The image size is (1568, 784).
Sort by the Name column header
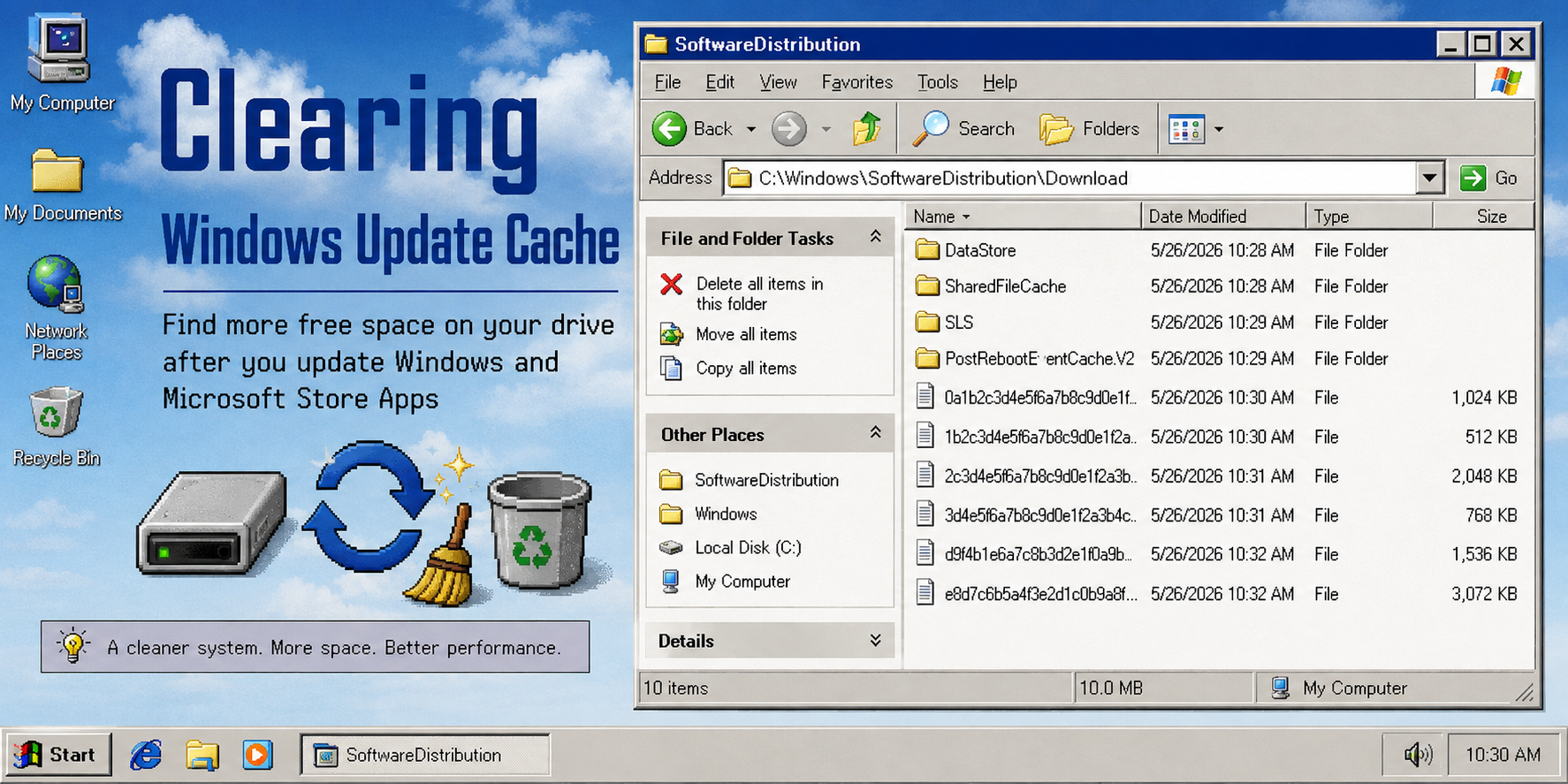[1023, 217]
